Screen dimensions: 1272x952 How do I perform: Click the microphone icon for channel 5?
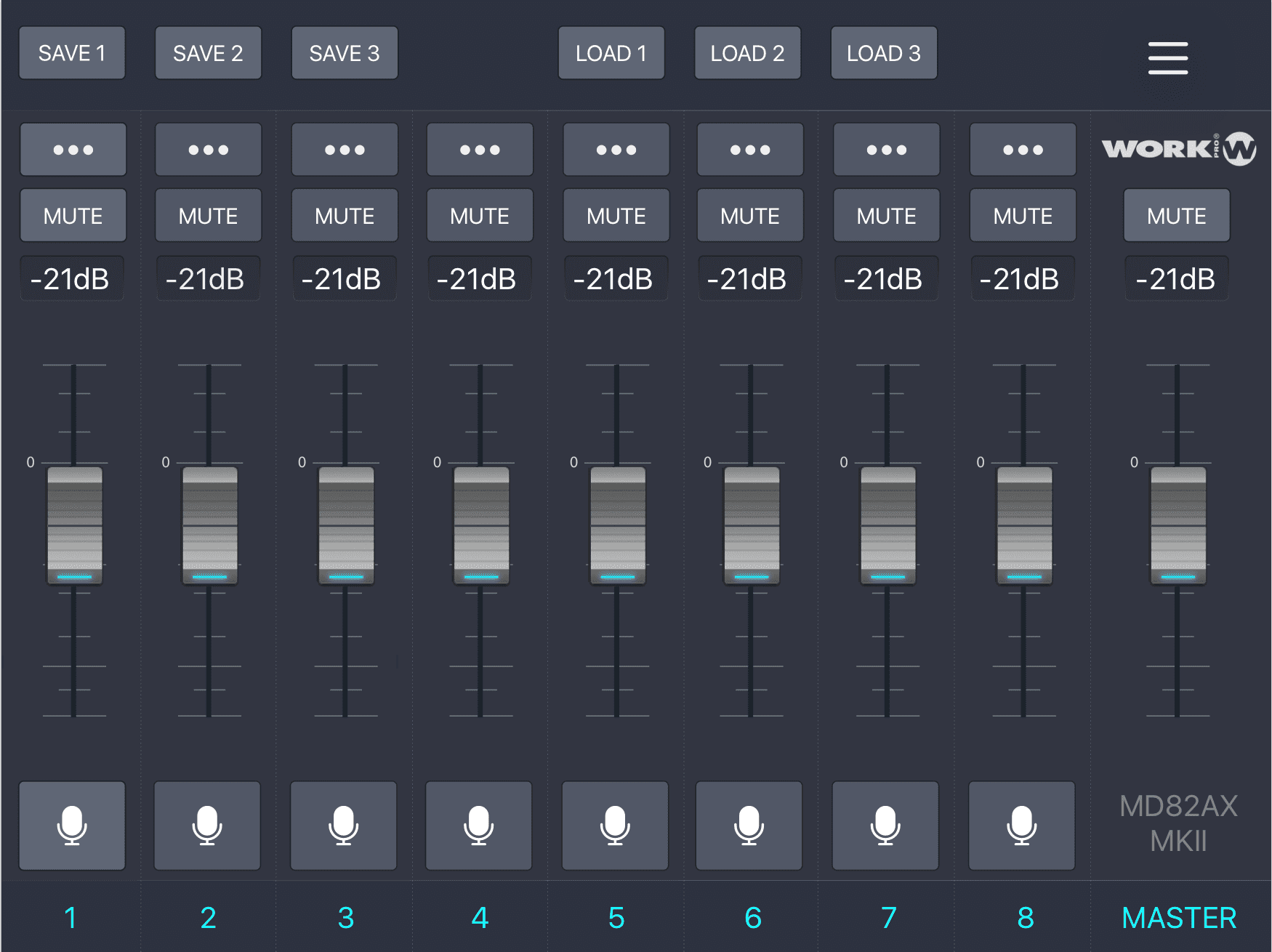[x=615, y=826]
